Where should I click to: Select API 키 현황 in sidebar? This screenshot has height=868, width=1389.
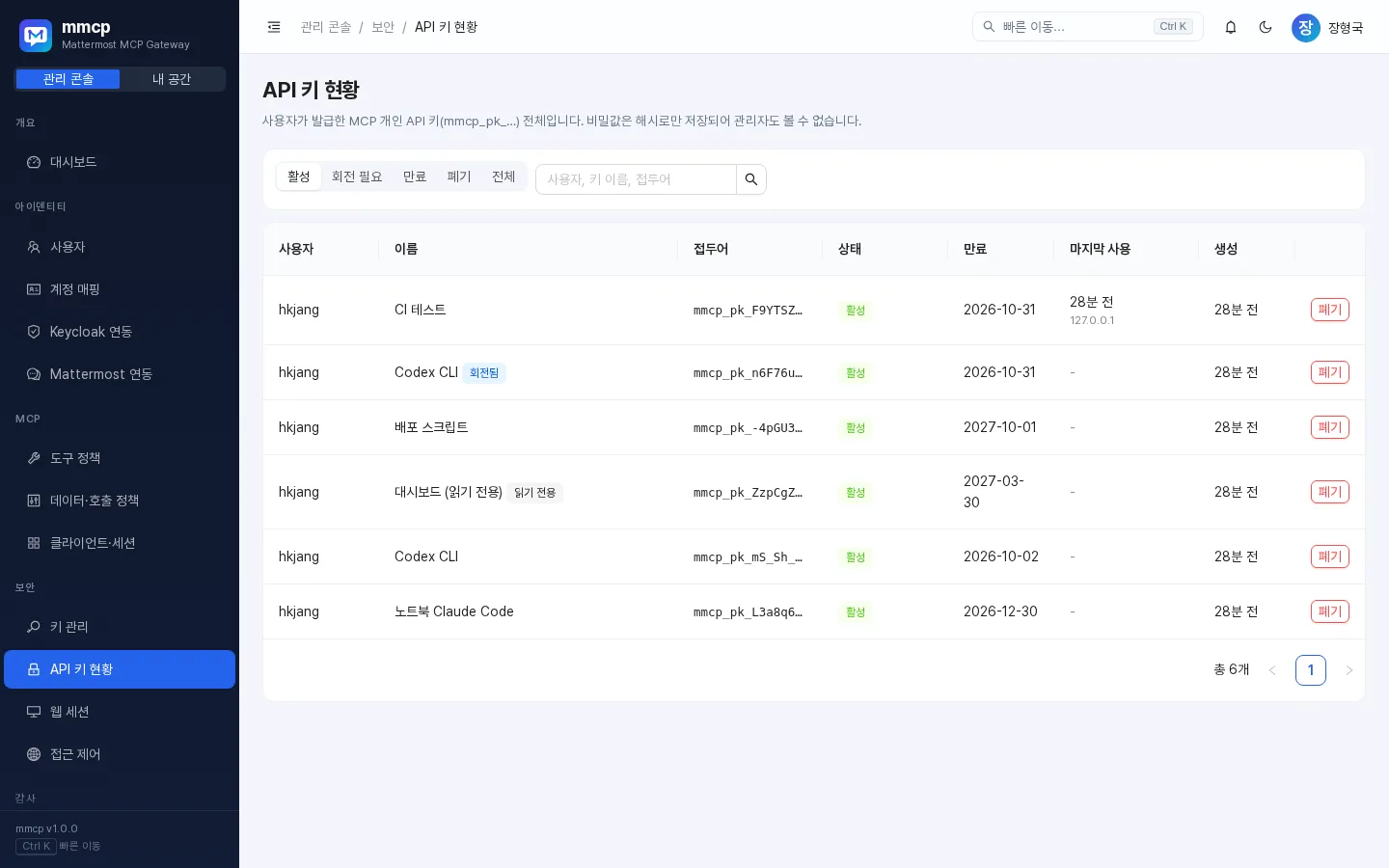tap(120, 669)
